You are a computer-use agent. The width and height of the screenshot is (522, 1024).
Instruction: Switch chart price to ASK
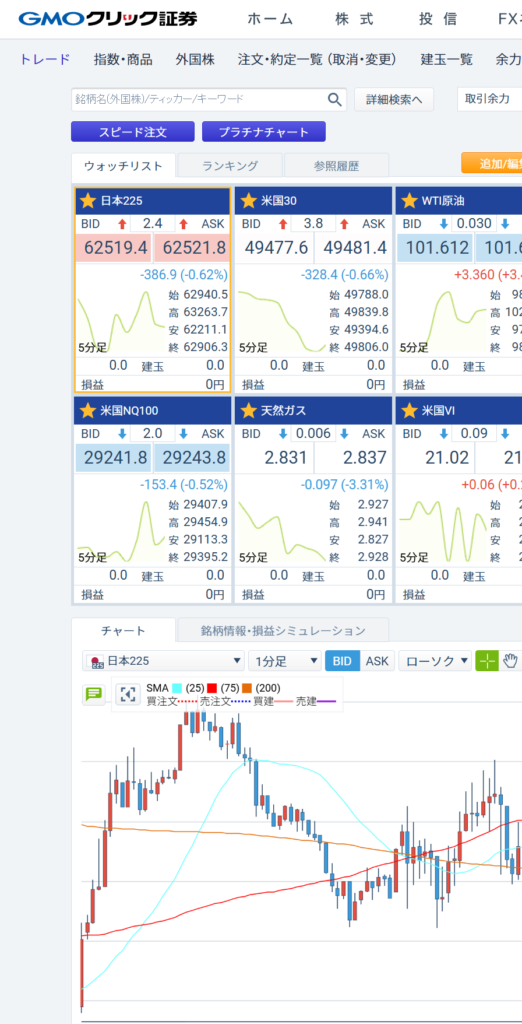coord(377,660)
